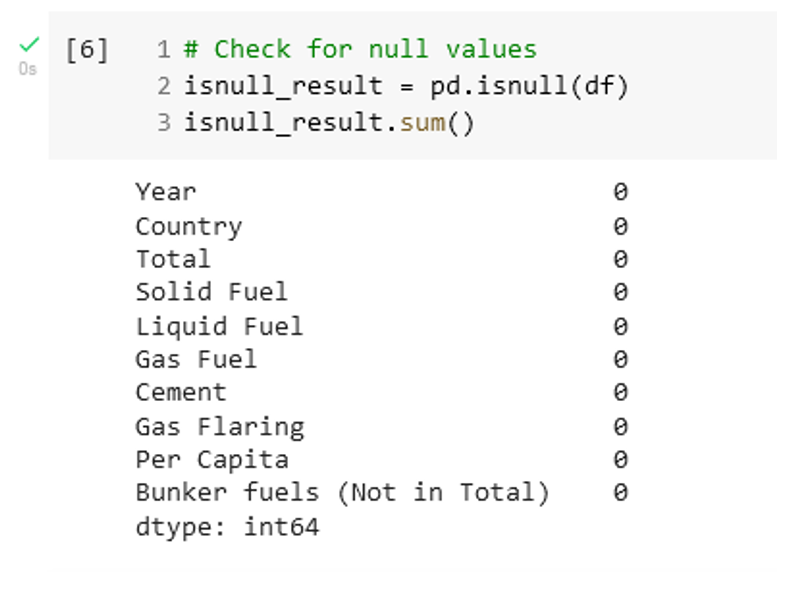Click line number 1 in the code cell
Screen dimensions: 804x595
coord(164,49)
